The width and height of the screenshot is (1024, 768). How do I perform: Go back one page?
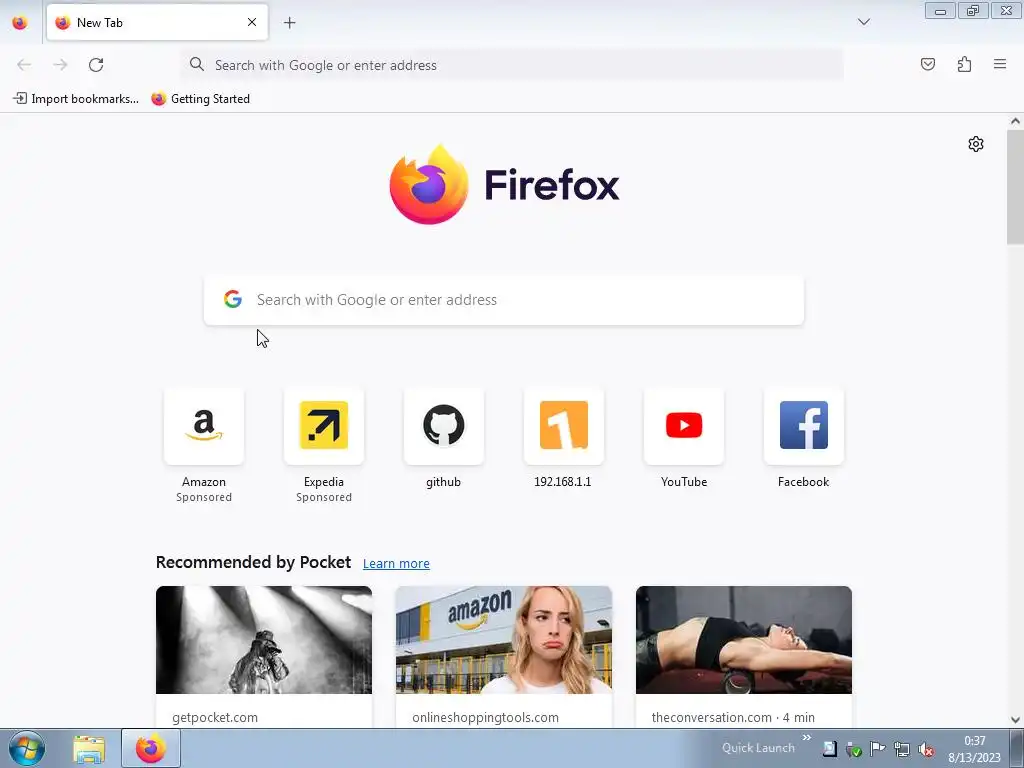[24, 65]
